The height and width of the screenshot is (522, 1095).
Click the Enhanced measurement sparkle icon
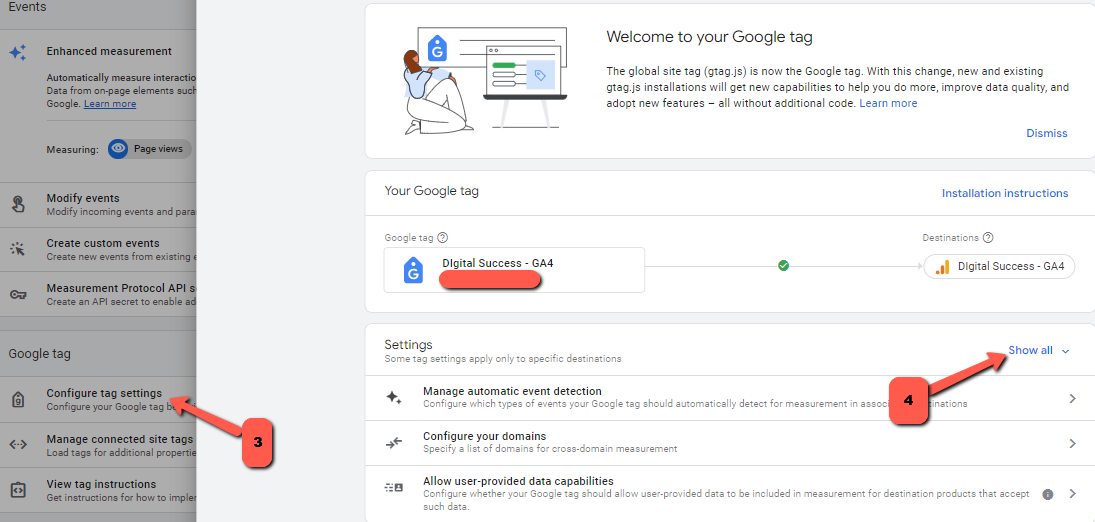click(x=18, y=53)
